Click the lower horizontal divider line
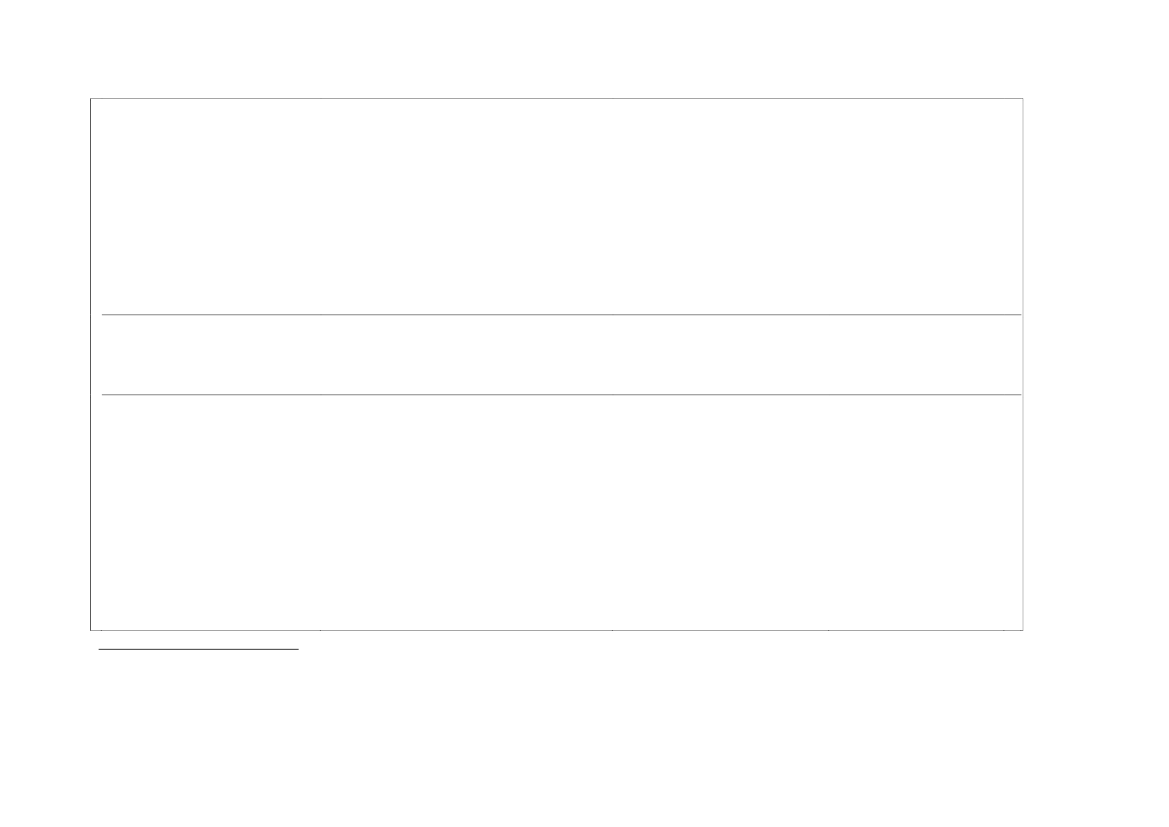 point(556,394)
